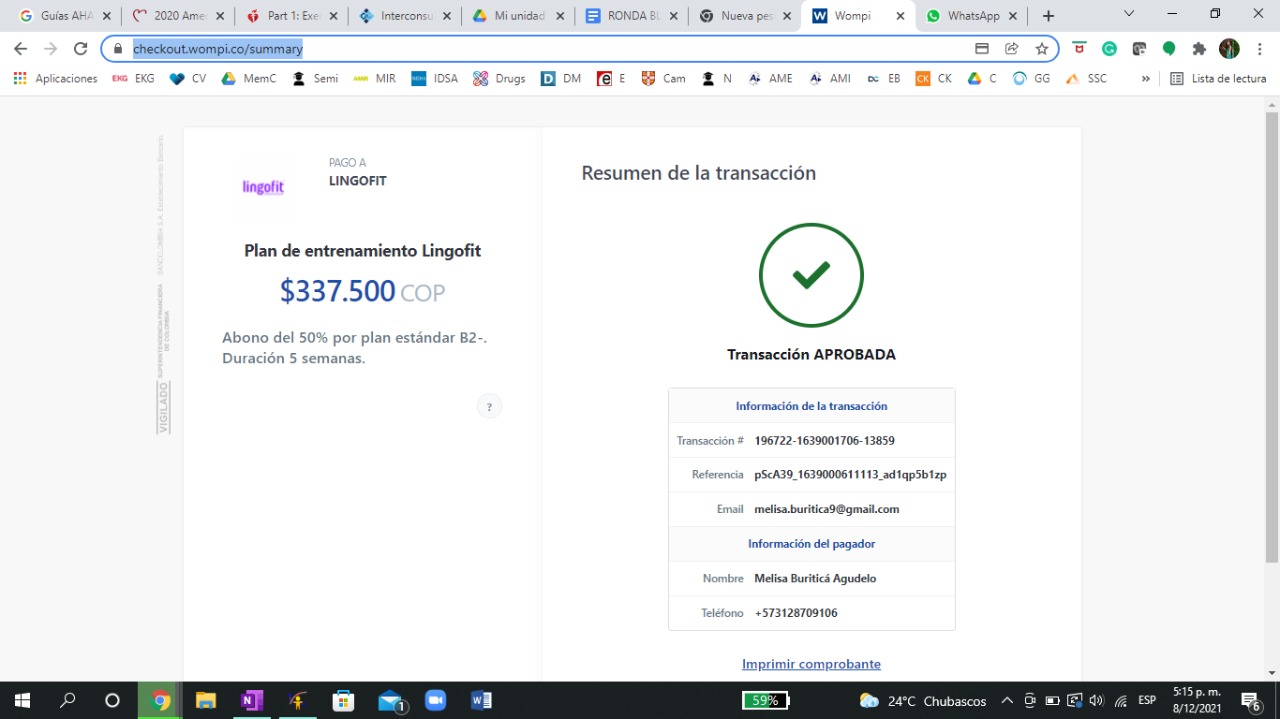Open the Lista de lectura button
The height and width of the screenshot is (719, 1280).
point(1218,78)
